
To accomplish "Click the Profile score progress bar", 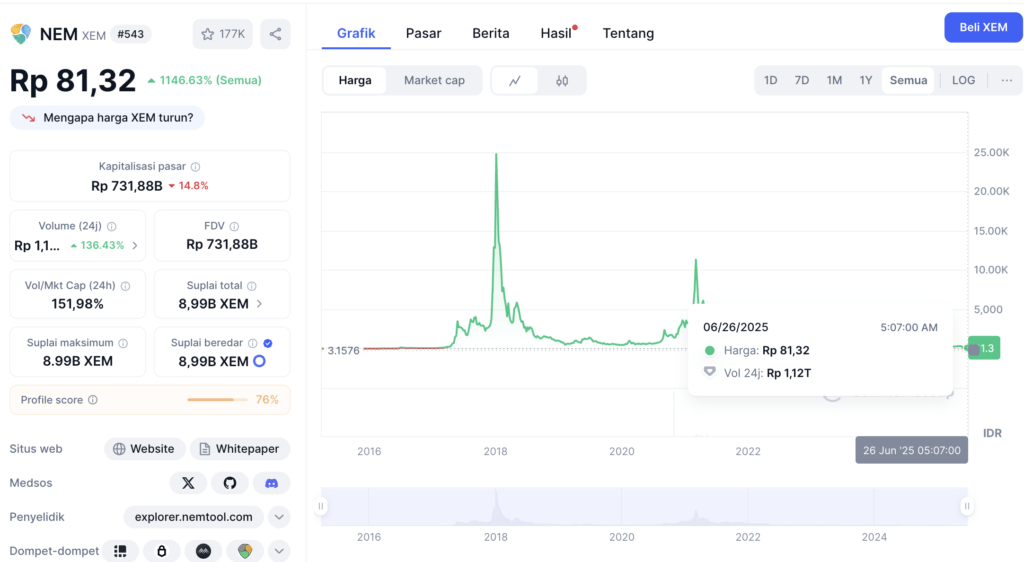I will coord(217,399).
